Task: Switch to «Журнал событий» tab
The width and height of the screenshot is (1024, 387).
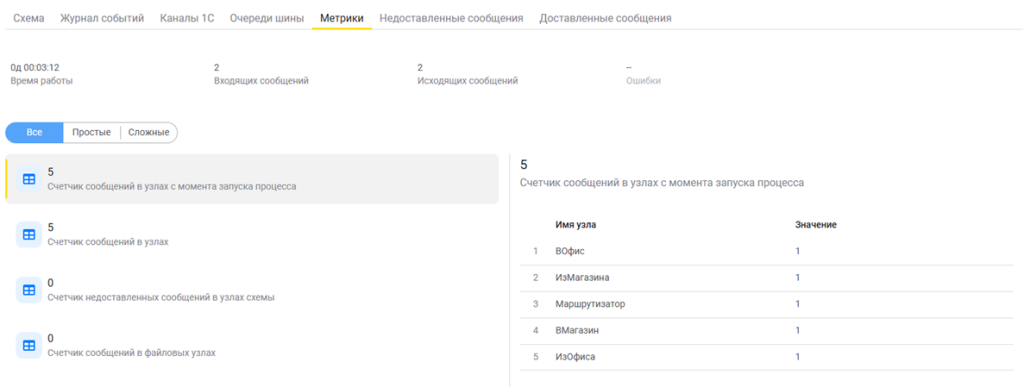Action: point(102,18)
